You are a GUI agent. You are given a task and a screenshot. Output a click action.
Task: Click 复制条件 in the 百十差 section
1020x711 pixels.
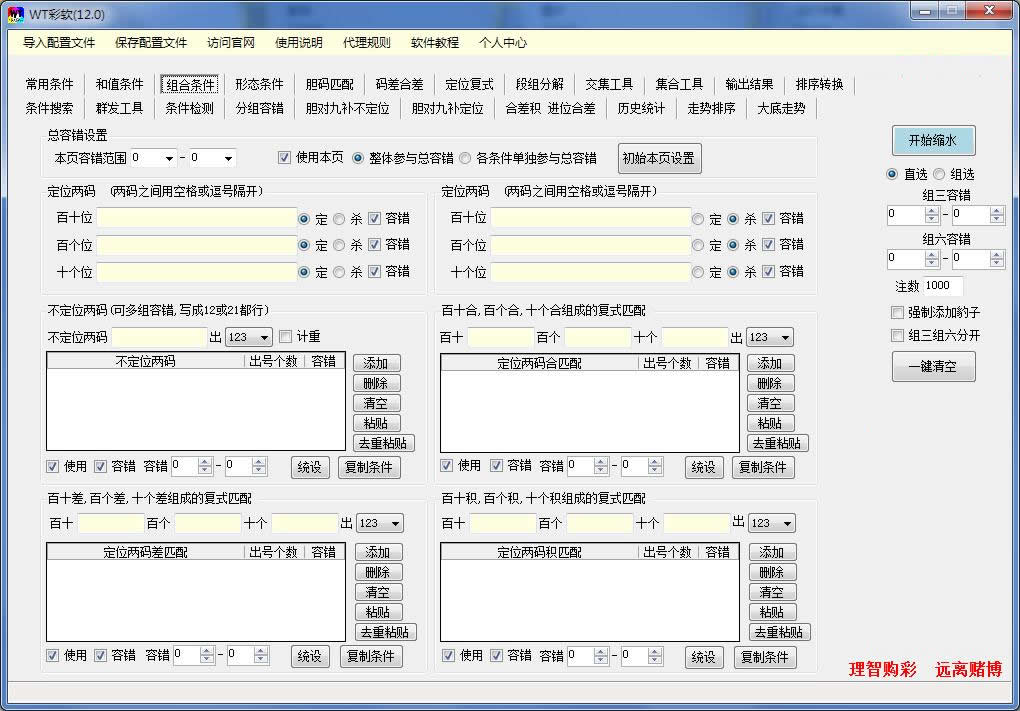point(370,656)
